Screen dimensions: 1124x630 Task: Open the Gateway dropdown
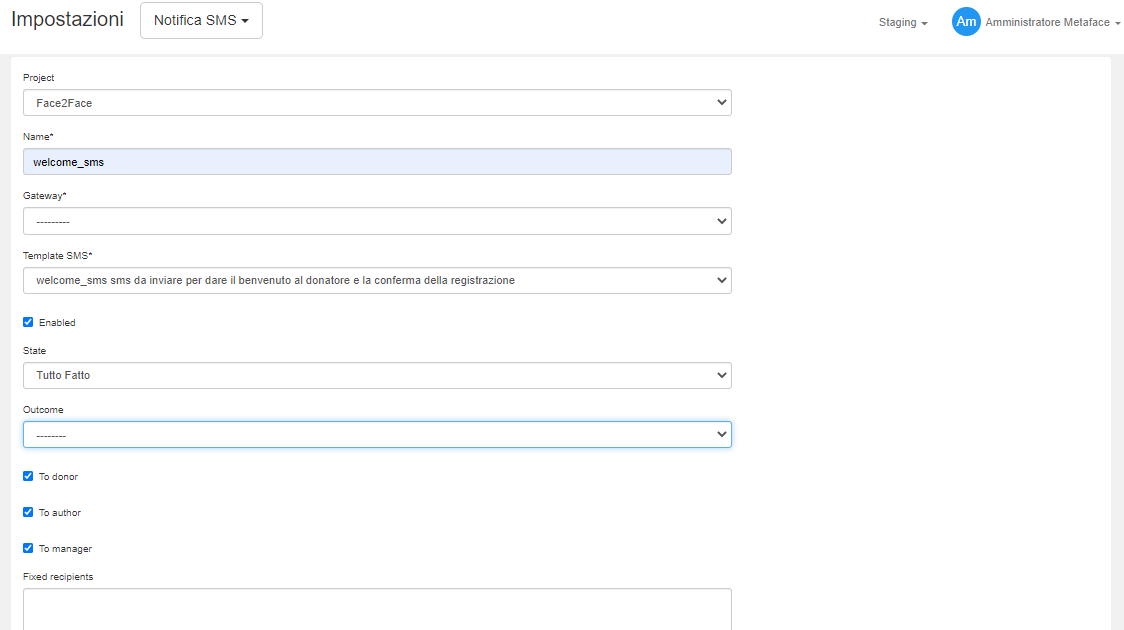[377, 221]
